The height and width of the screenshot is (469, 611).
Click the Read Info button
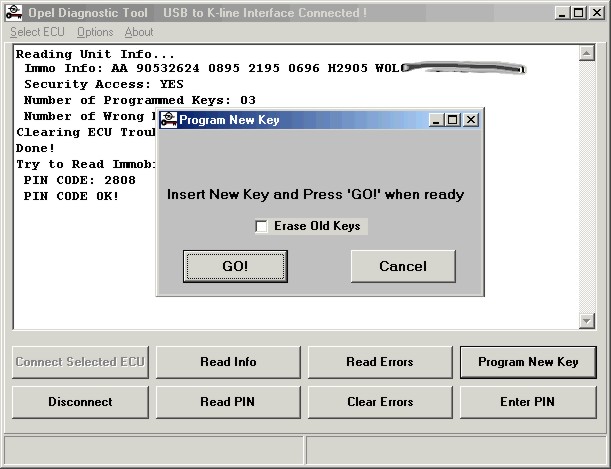(x=228, y=362)
